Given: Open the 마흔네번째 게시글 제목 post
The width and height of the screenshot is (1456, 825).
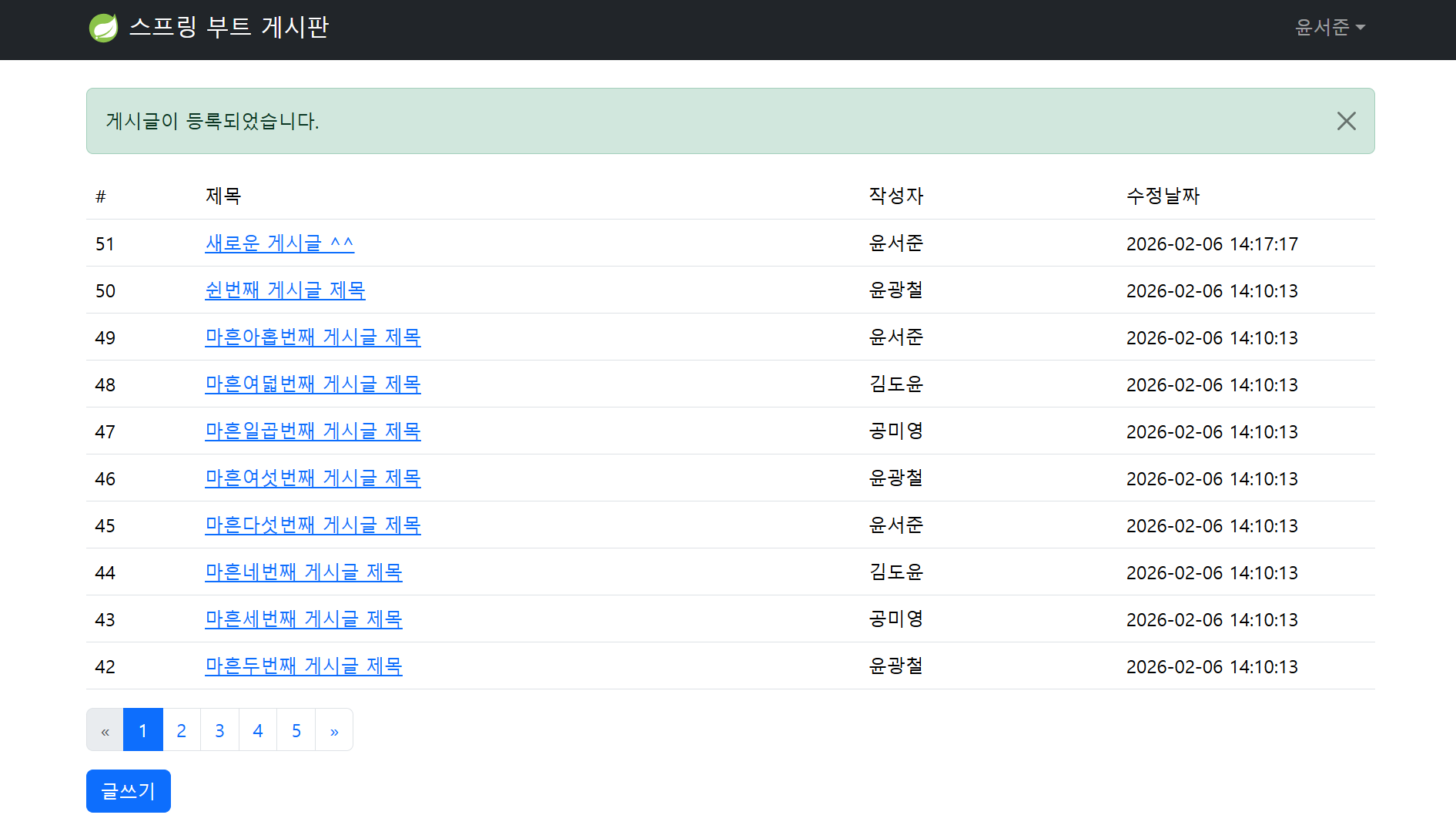Looking at the screenshot, I should (303, 572).
